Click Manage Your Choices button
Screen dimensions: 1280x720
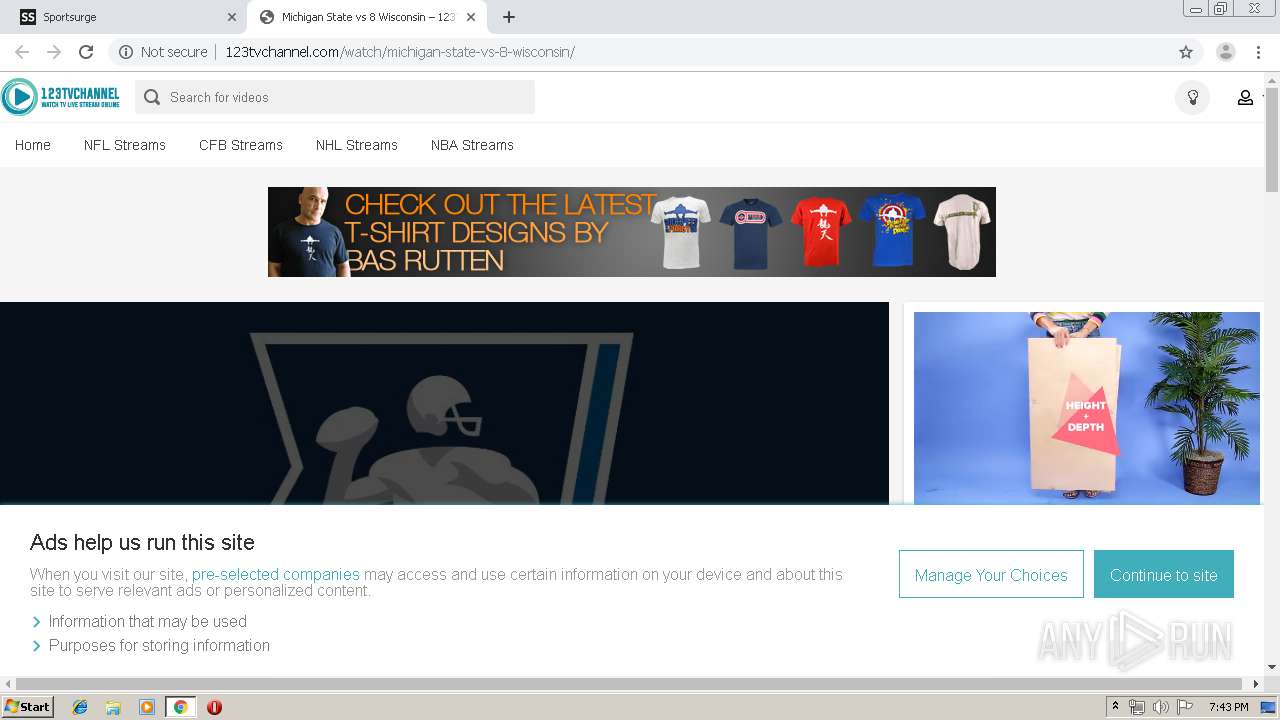991,575
